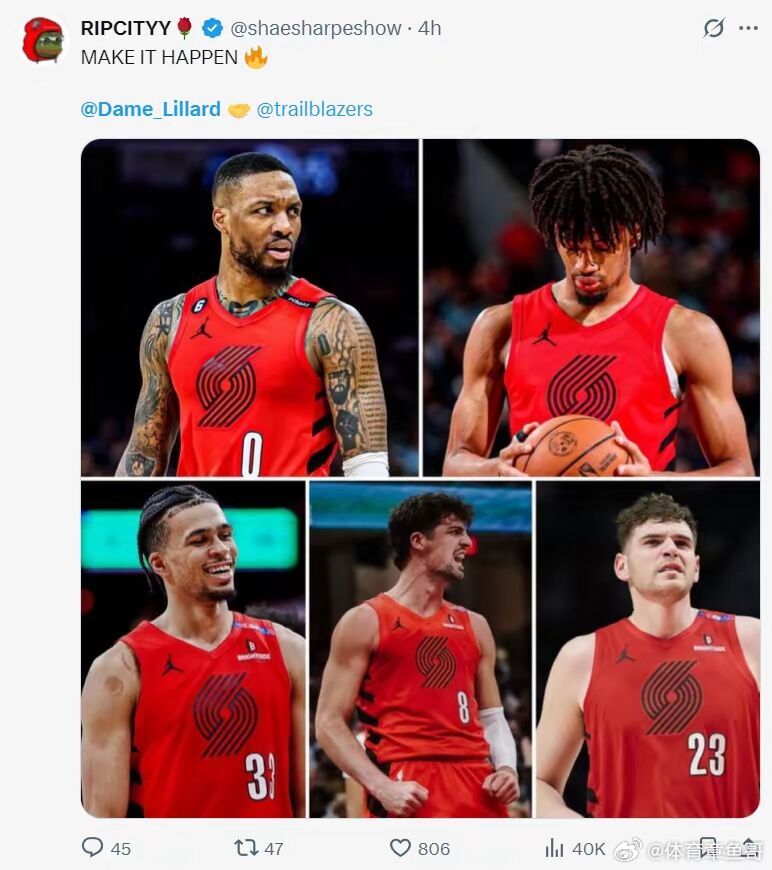772x870 pixels.
Task: View the number 0 jersey photo
Action: pos(250,307)
